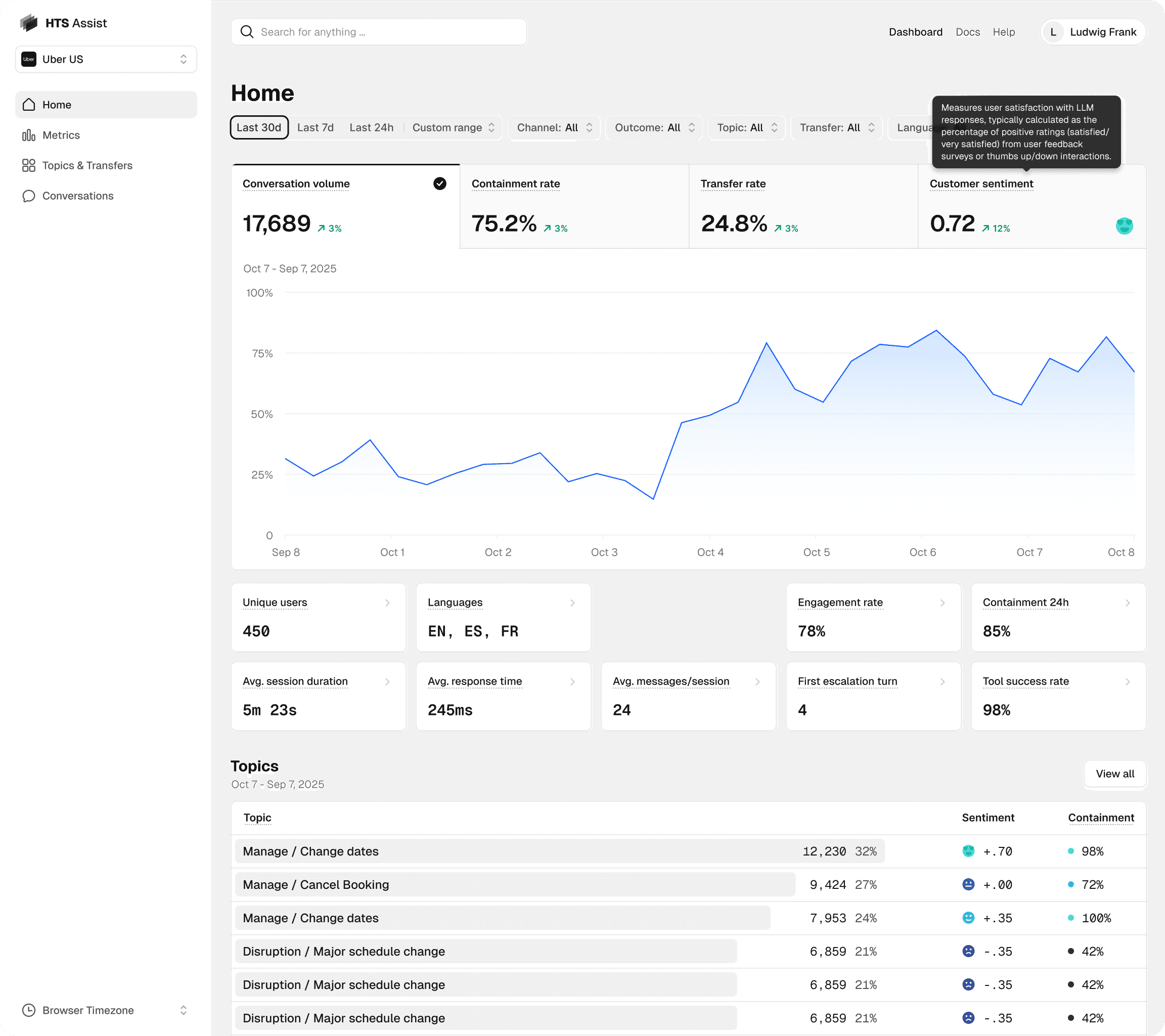Viewport: 1165px width, 1036px height.
Task: Open the Uber US workspace dropdown
Action: 106,59
